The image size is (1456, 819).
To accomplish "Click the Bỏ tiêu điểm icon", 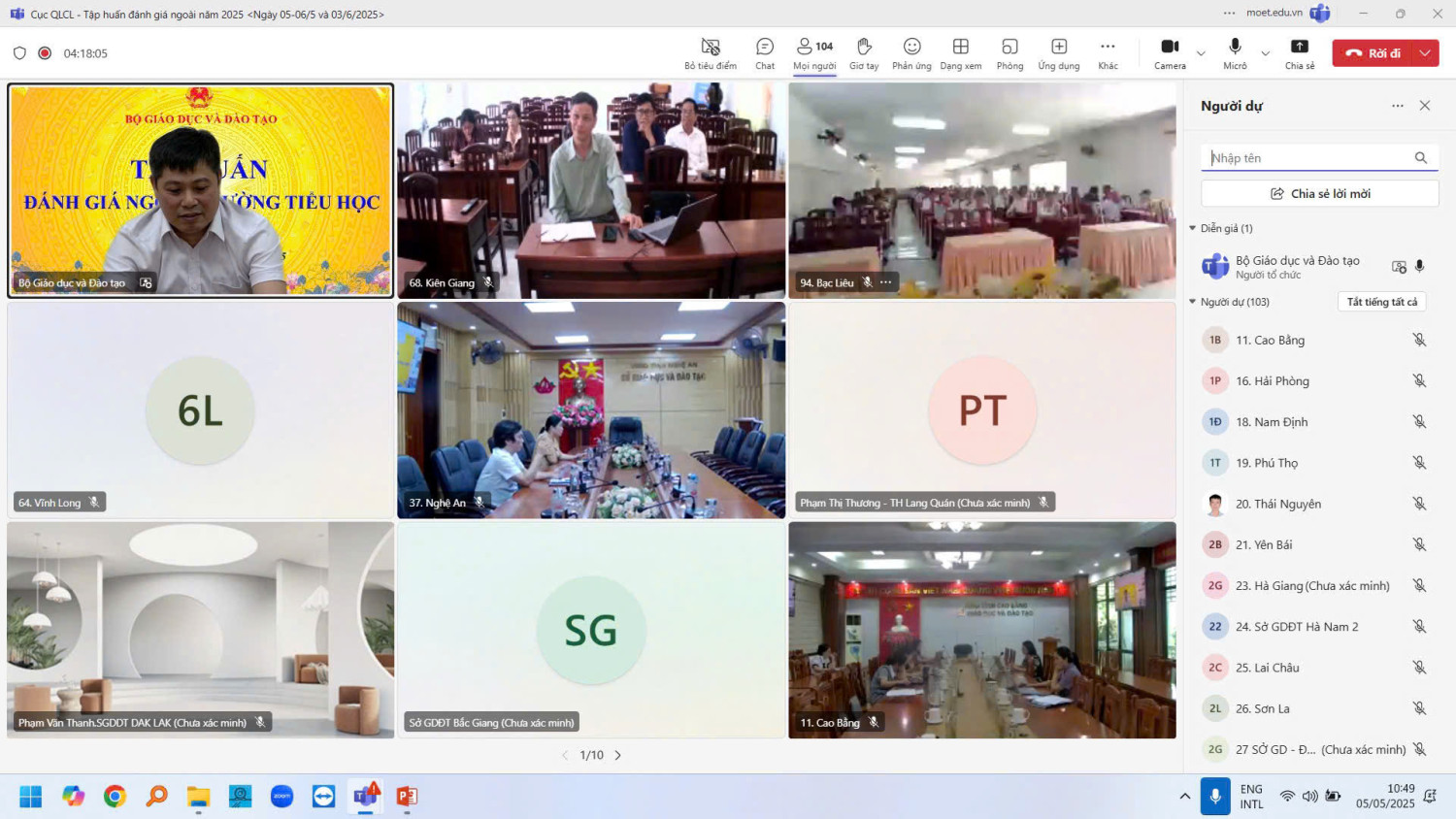I will pos(711,47).
